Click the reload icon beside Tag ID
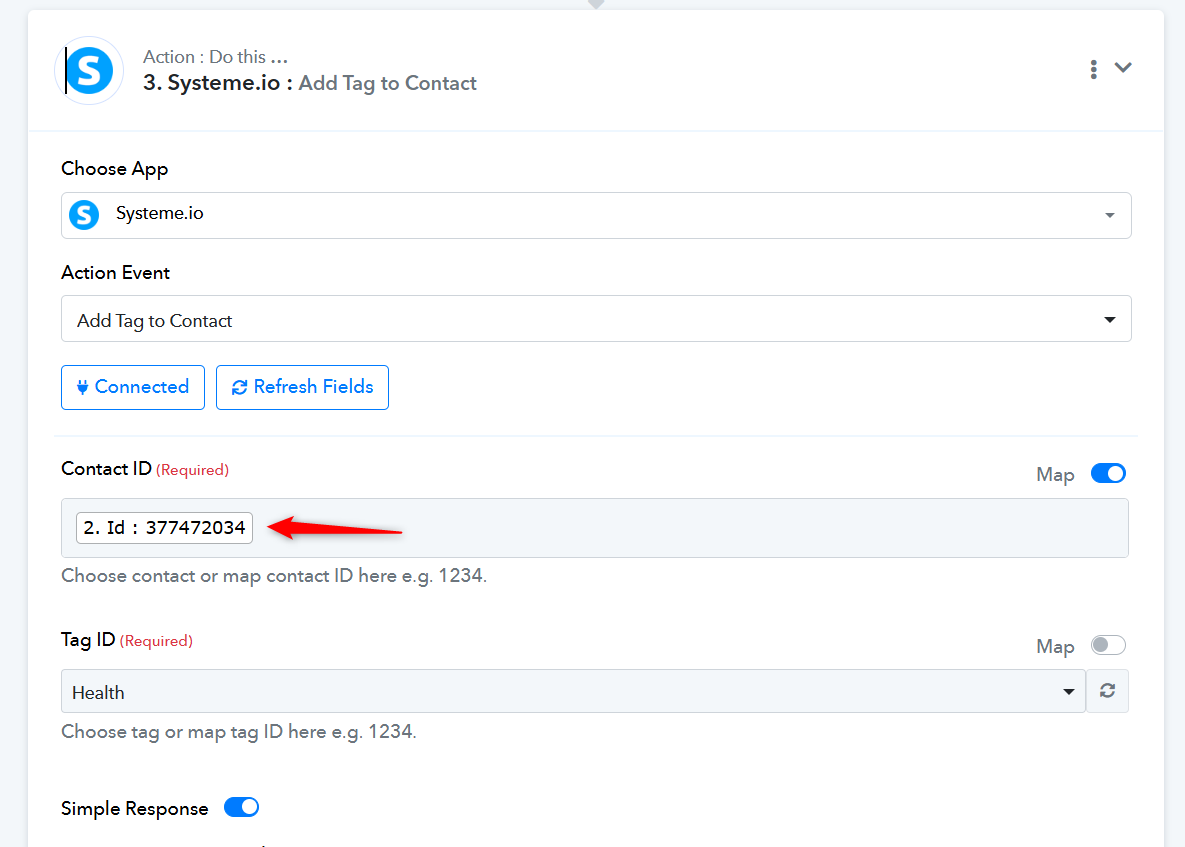Viewport: 1185px width, 847px height. point(1107,691)
